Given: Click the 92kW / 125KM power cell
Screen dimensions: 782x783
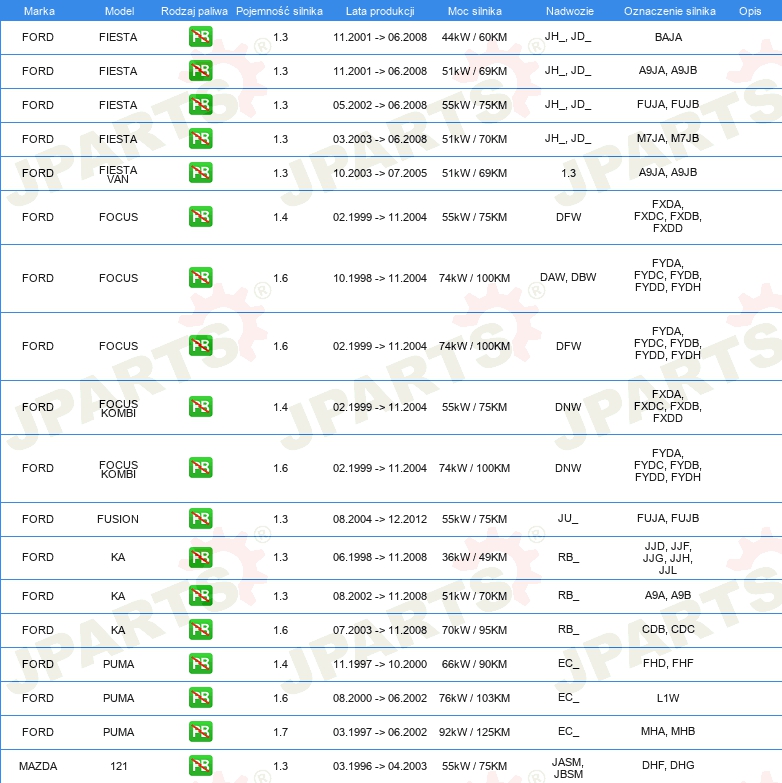Looking at the screenshot, I should click(x=474, y=732).
